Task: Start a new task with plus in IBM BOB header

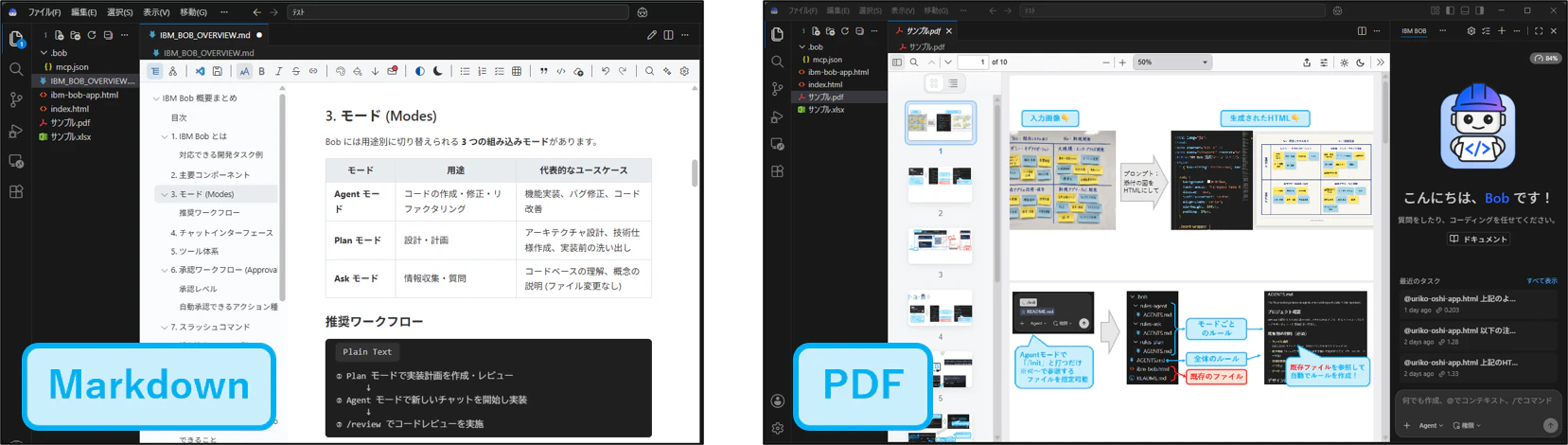Action: (1501, 31)
